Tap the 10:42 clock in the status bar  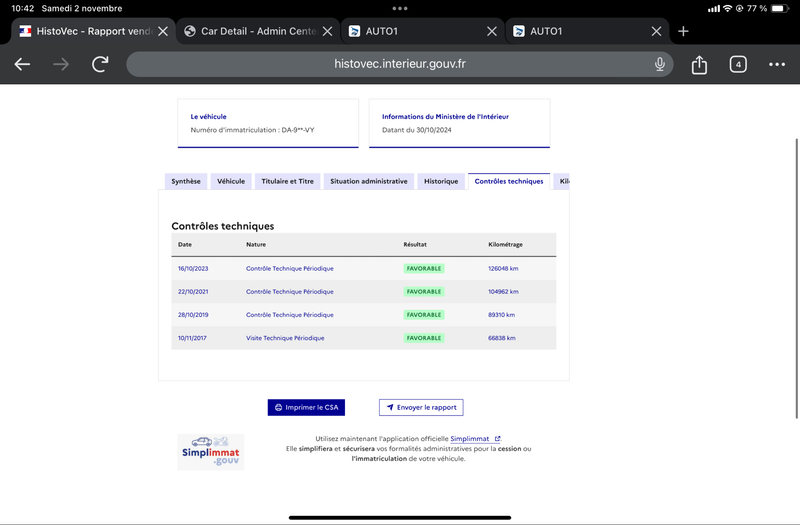22,8
